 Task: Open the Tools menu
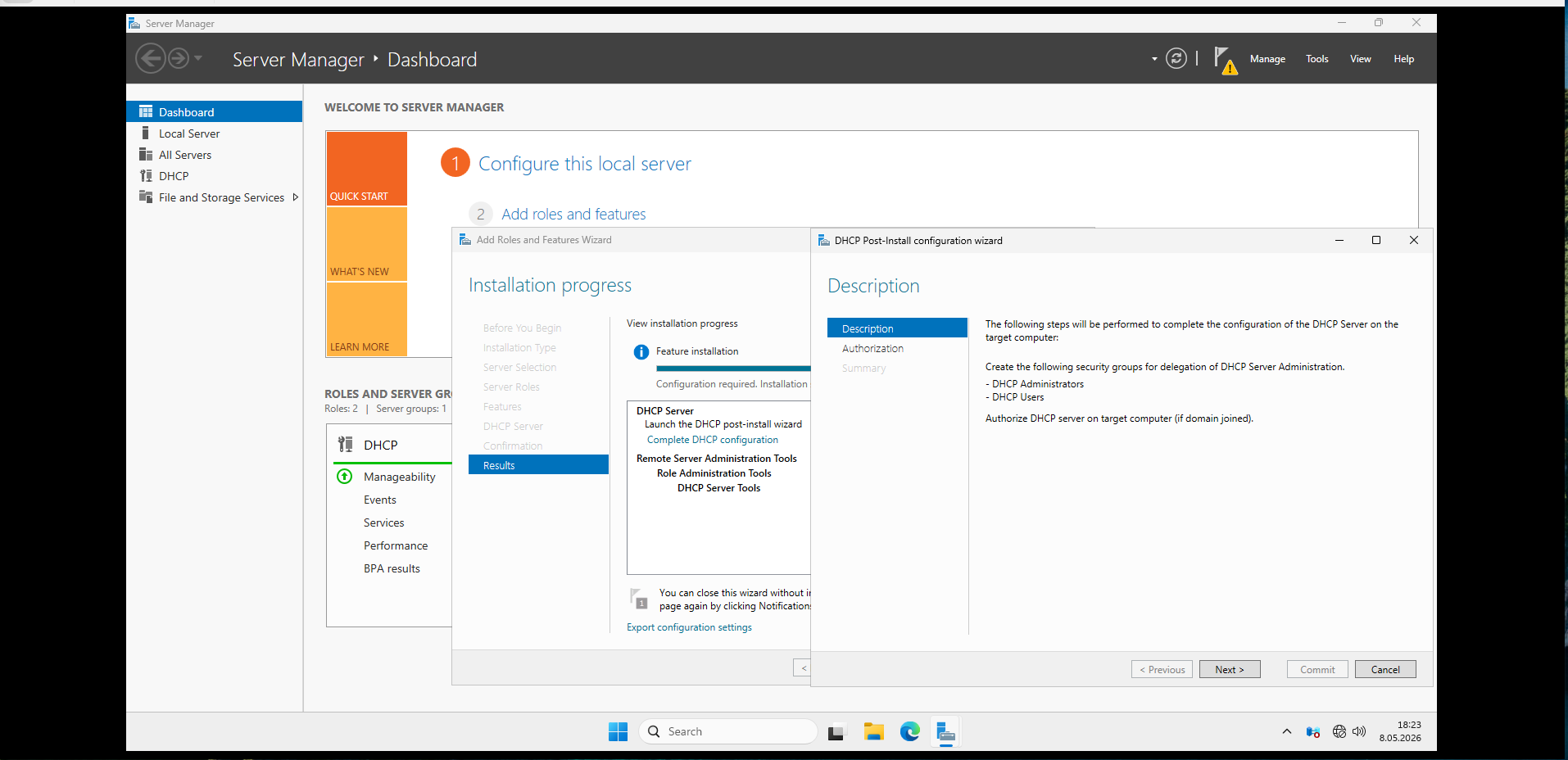tap(1317, 59)
